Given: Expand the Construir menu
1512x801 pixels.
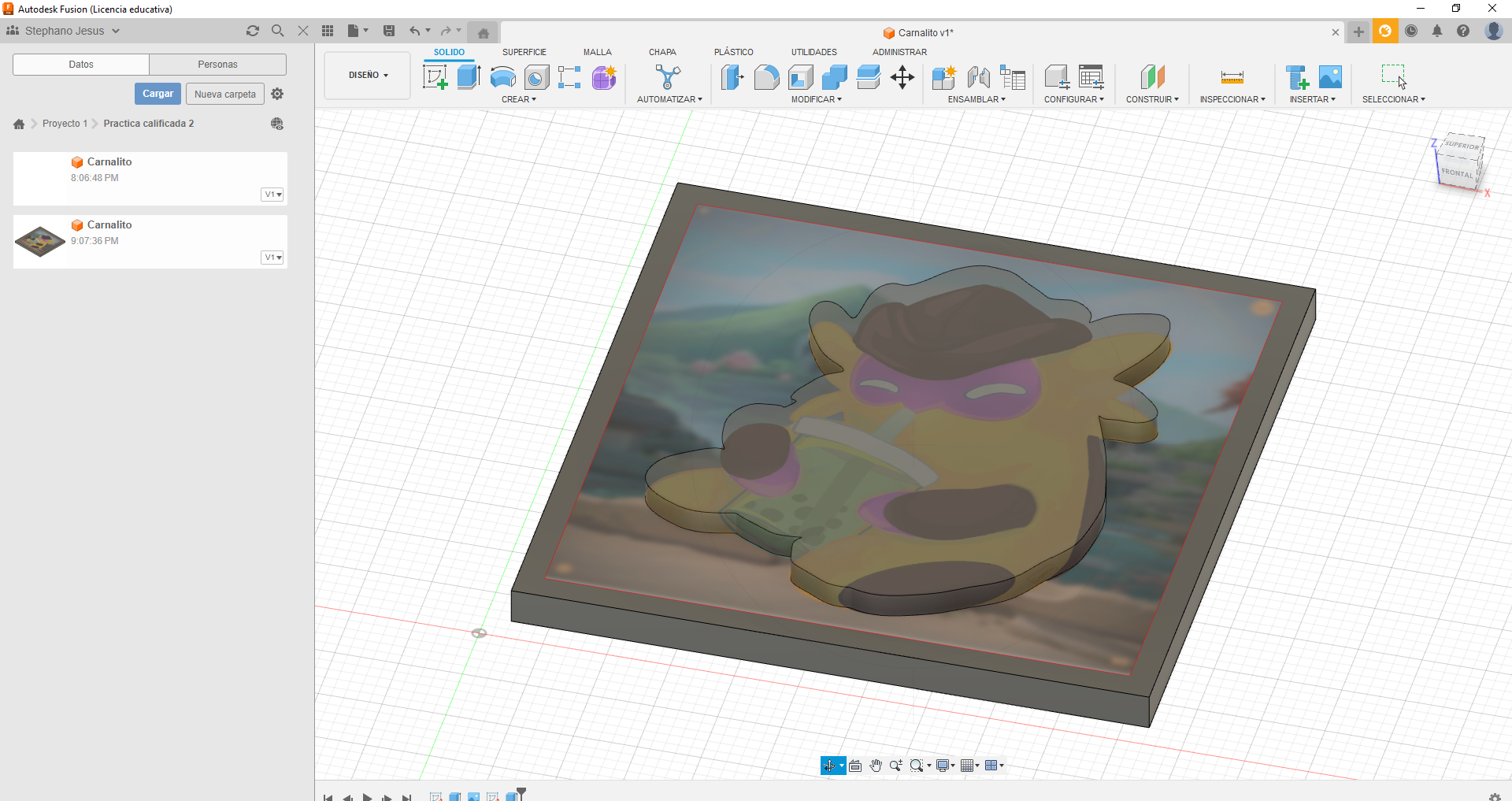Looking at the screenshot, I should (x=1152, y=99).
